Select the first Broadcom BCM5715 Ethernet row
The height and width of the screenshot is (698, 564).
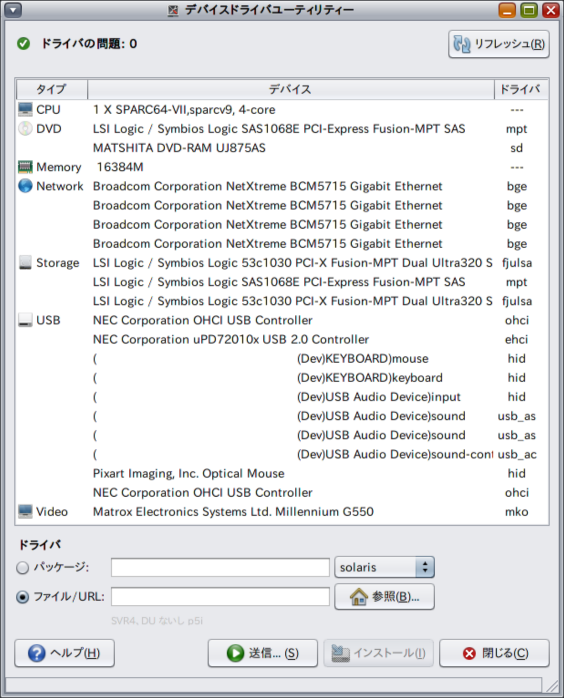(282, 186)
